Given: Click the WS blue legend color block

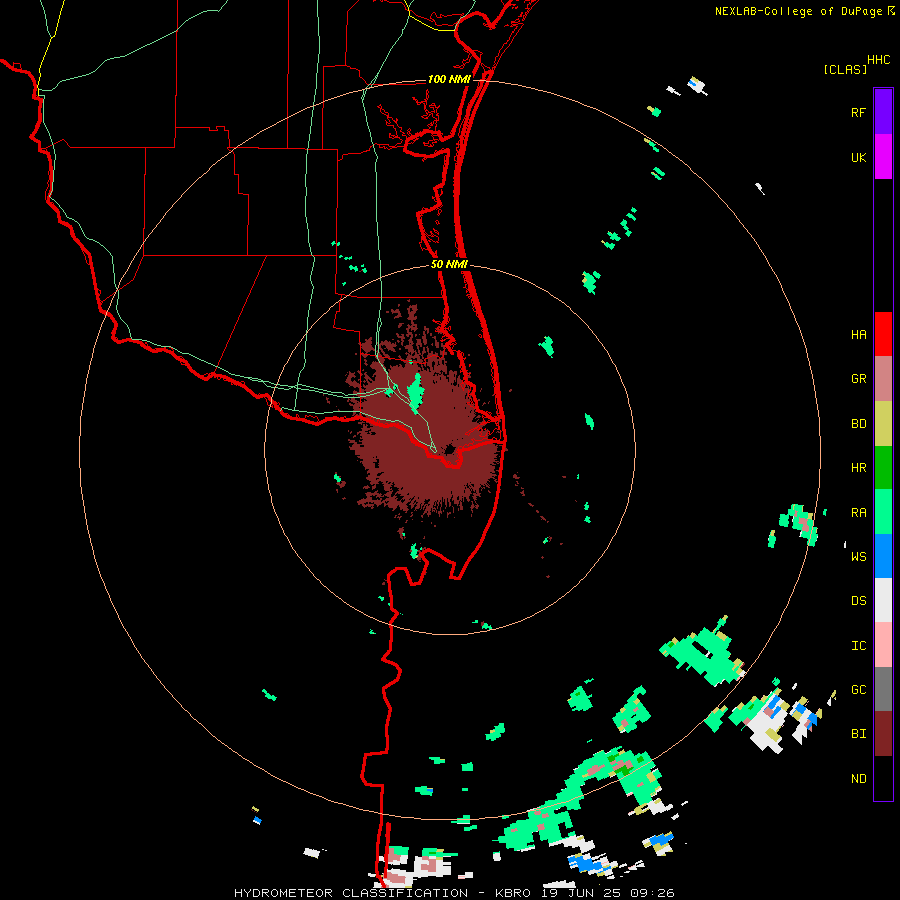Looking at the screenshot, I should 883,556.
